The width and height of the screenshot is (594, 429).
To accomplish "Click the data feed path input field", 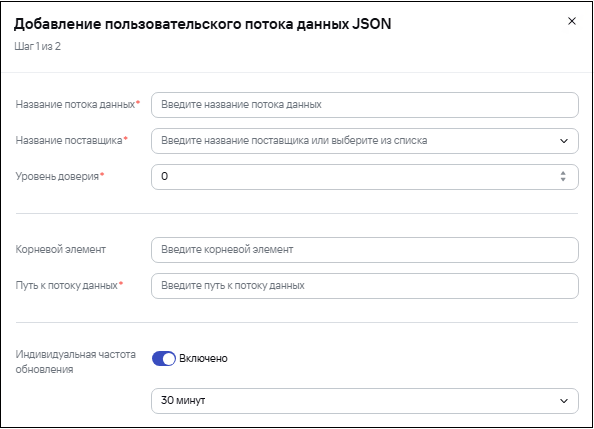I will [x=364, y=286].
